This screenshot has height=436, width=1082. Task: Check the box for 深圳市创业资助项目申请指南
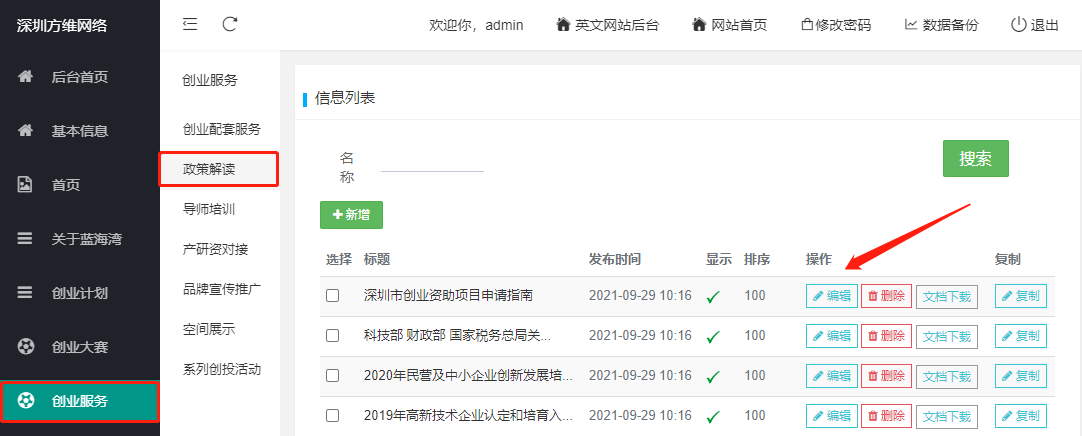[x=333, y=296]
